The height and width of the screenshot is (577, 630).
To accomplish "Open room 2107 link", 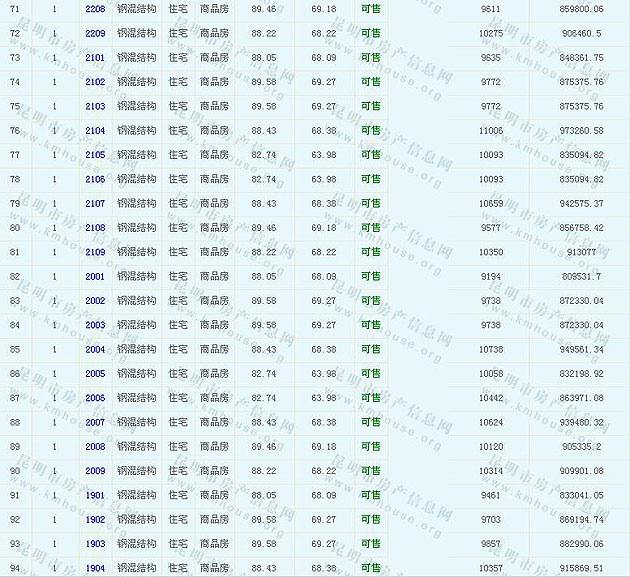I will tap(95, 204).
